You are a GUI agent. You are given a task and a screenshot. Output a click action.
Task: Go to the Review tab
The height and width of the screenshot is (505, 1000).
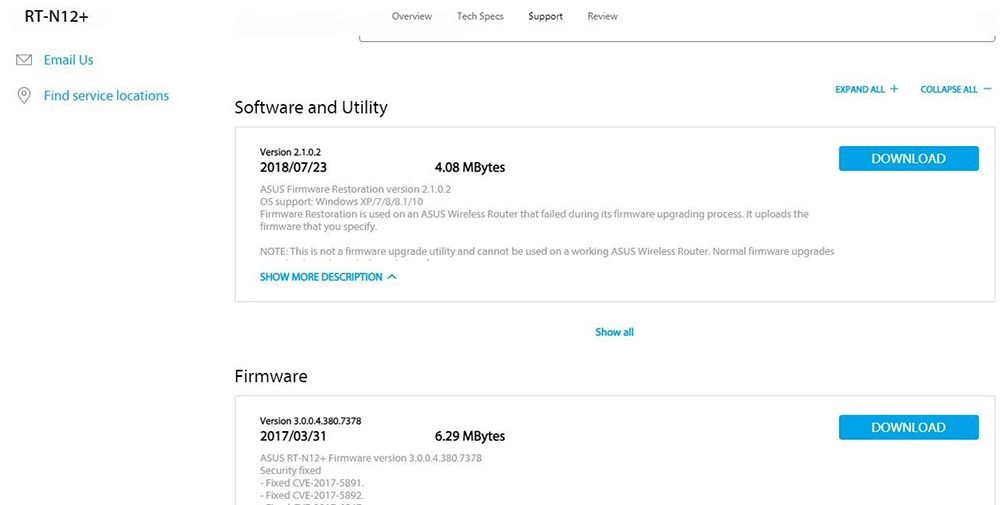[x=602, y=16]
